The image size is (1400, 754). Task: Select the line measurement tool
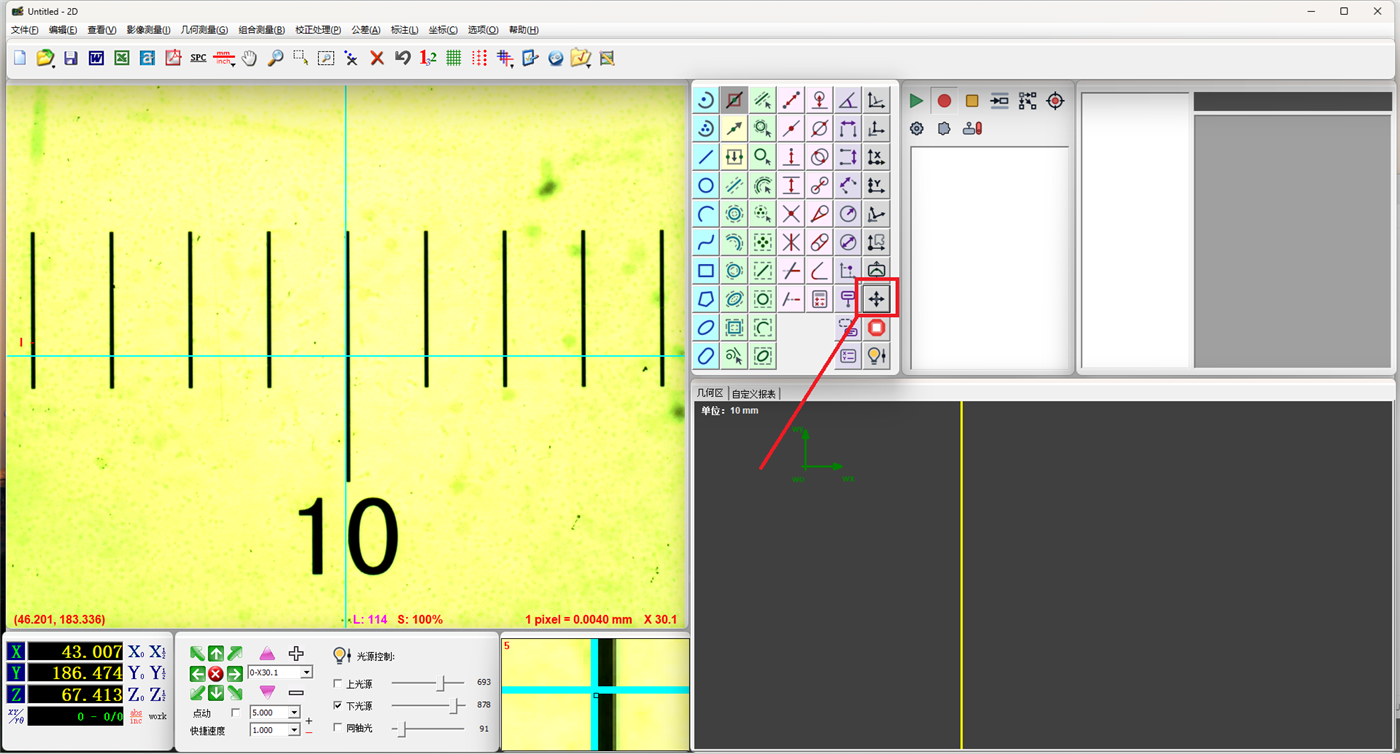(x=706, y=157)
